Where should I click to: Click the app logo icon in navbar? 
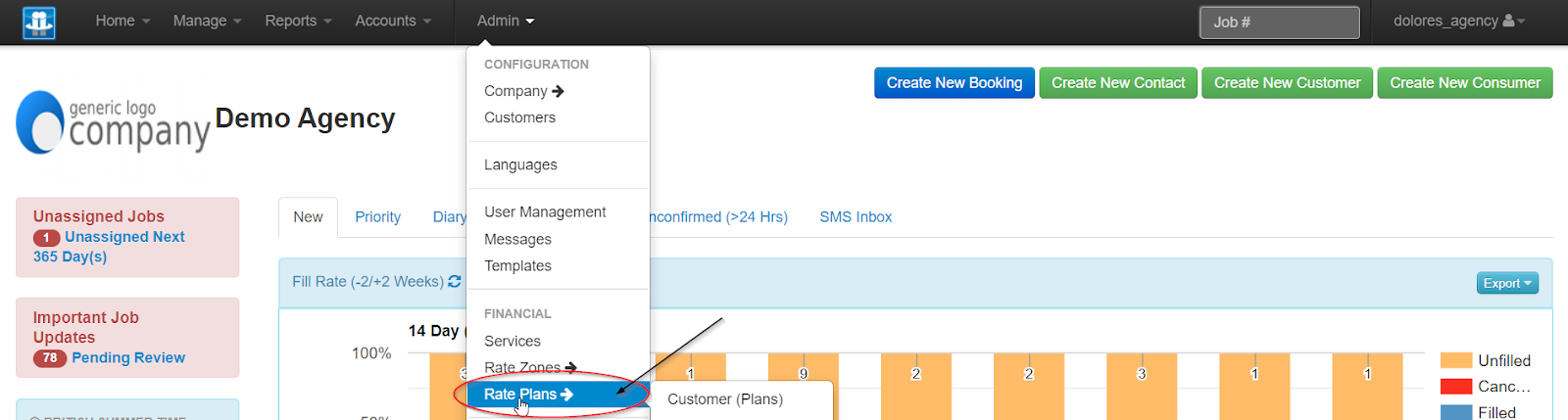39,22
